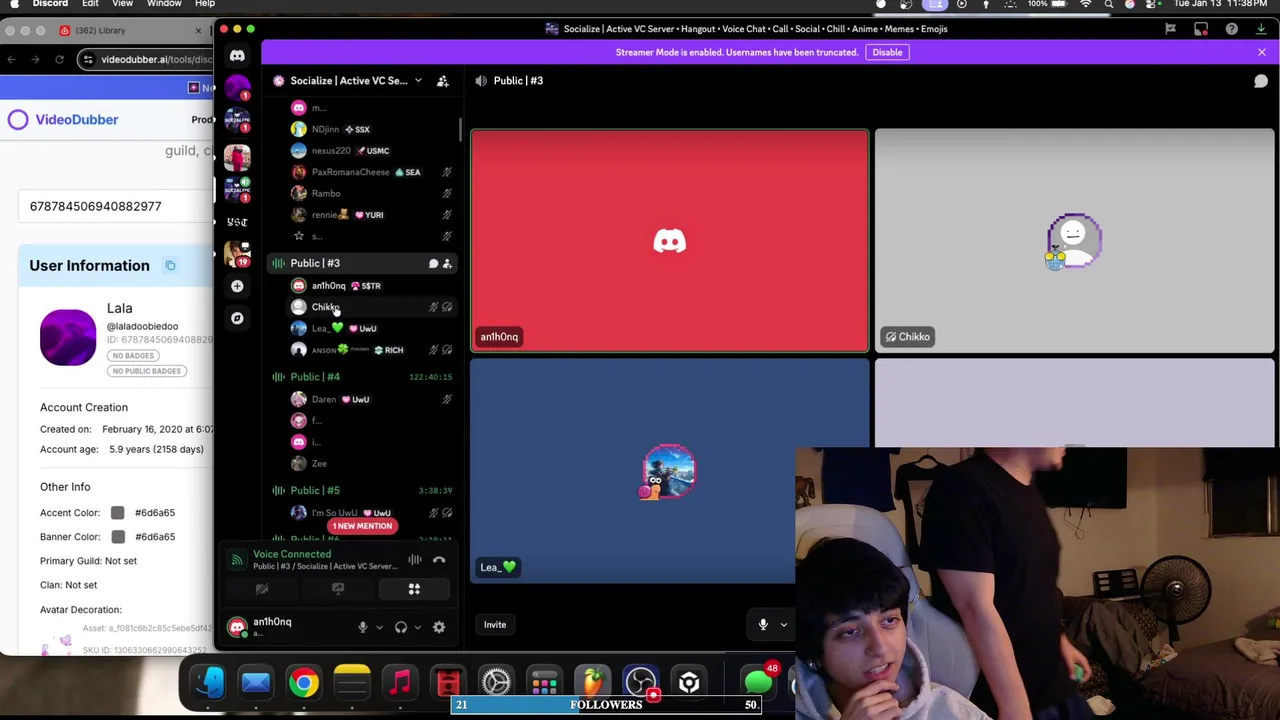
Task: Invite to Public #3 channel icon
Action: [x=447, y=263]
